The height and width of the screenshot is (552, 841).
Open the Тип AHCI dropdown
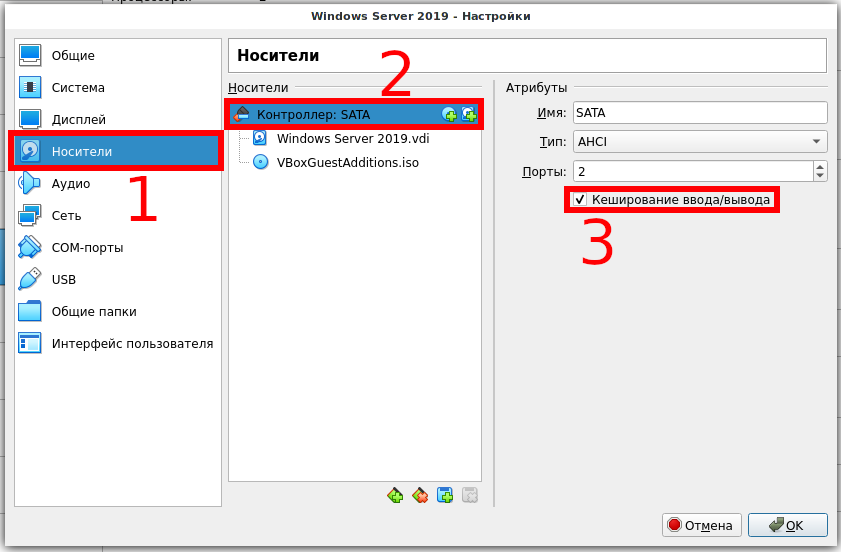coord(700,141)
